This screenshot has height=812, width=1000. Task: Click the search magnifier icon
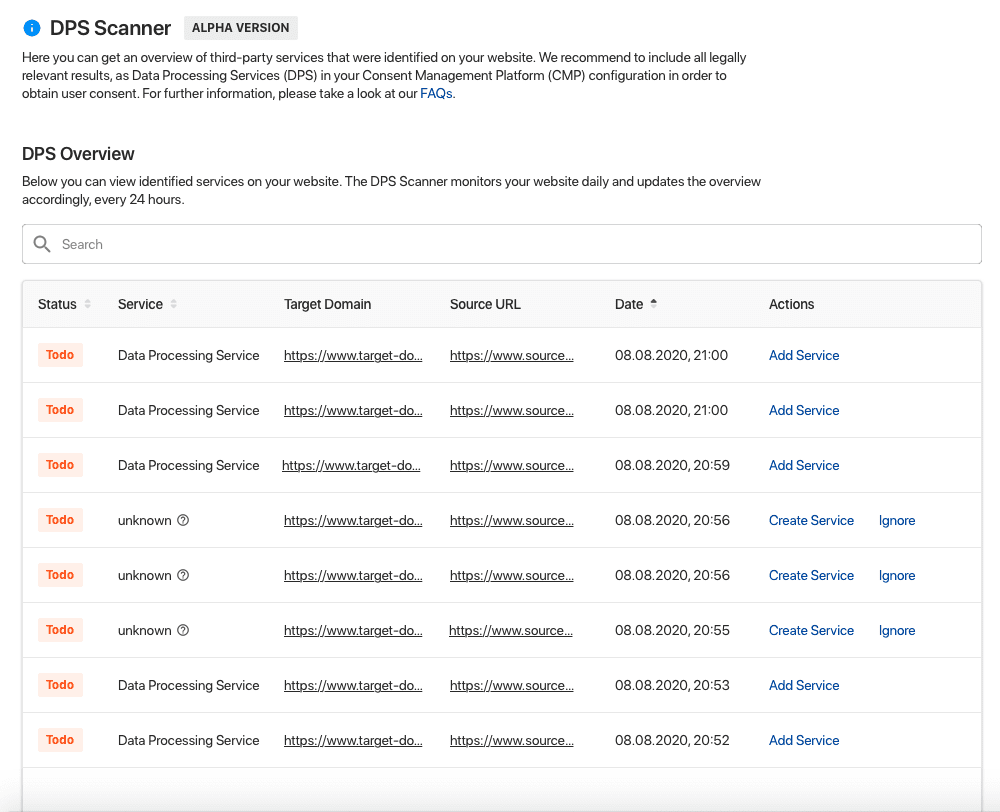[x=42, y=244]
